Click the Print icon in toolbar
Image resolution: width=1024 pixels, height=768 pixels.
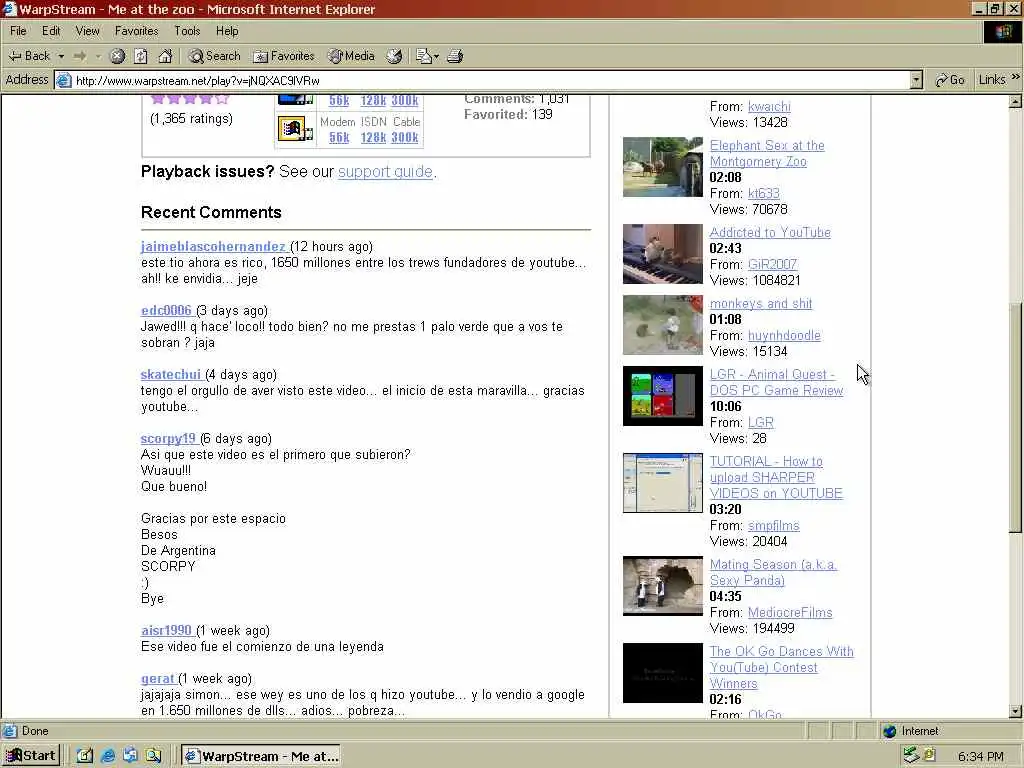[455, 56]
